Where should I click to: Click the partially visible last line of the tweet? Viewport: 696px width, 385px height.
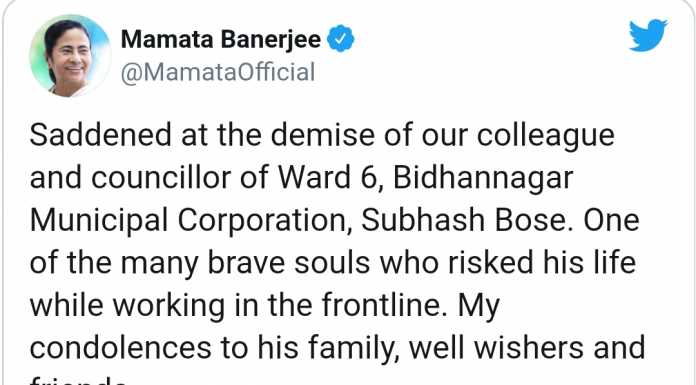click(78, 381)
